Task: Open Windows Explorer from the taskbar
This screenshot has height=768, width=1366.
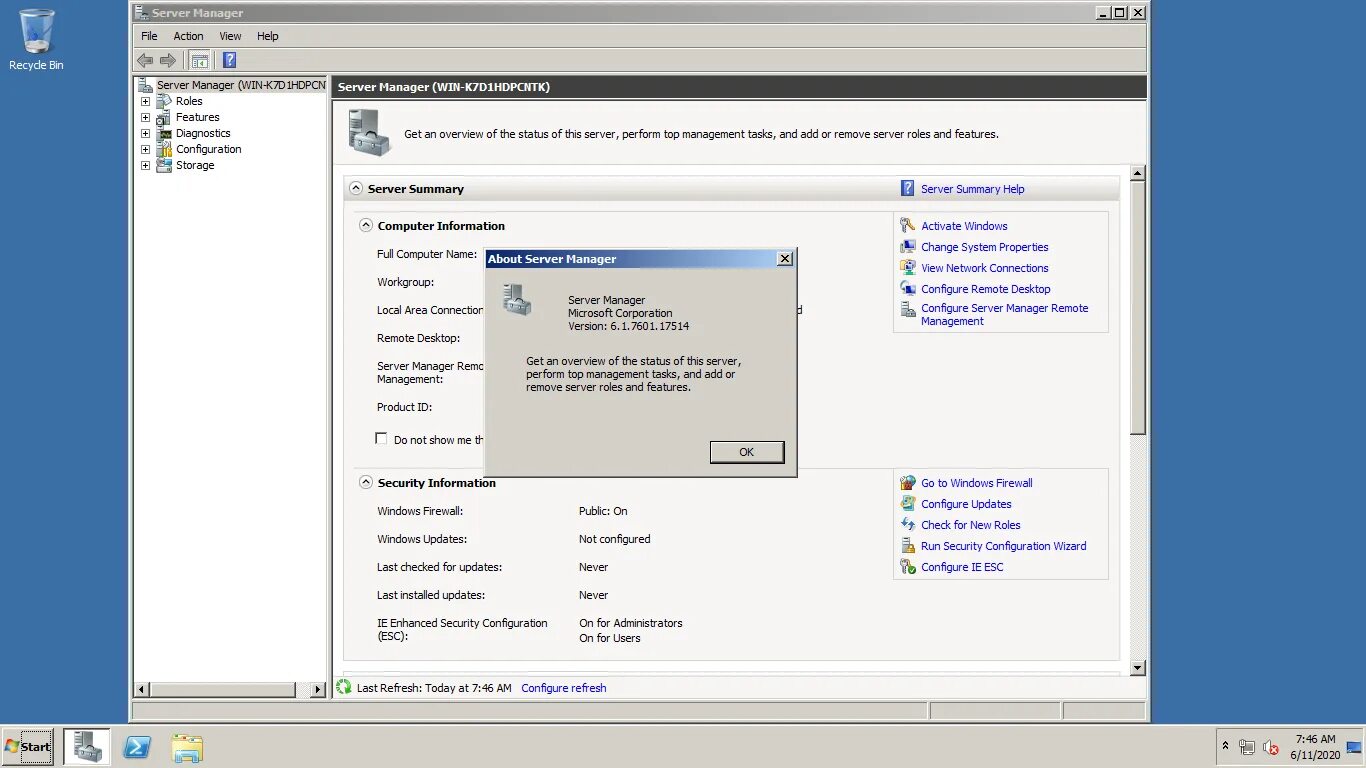Action: (187, 748)
